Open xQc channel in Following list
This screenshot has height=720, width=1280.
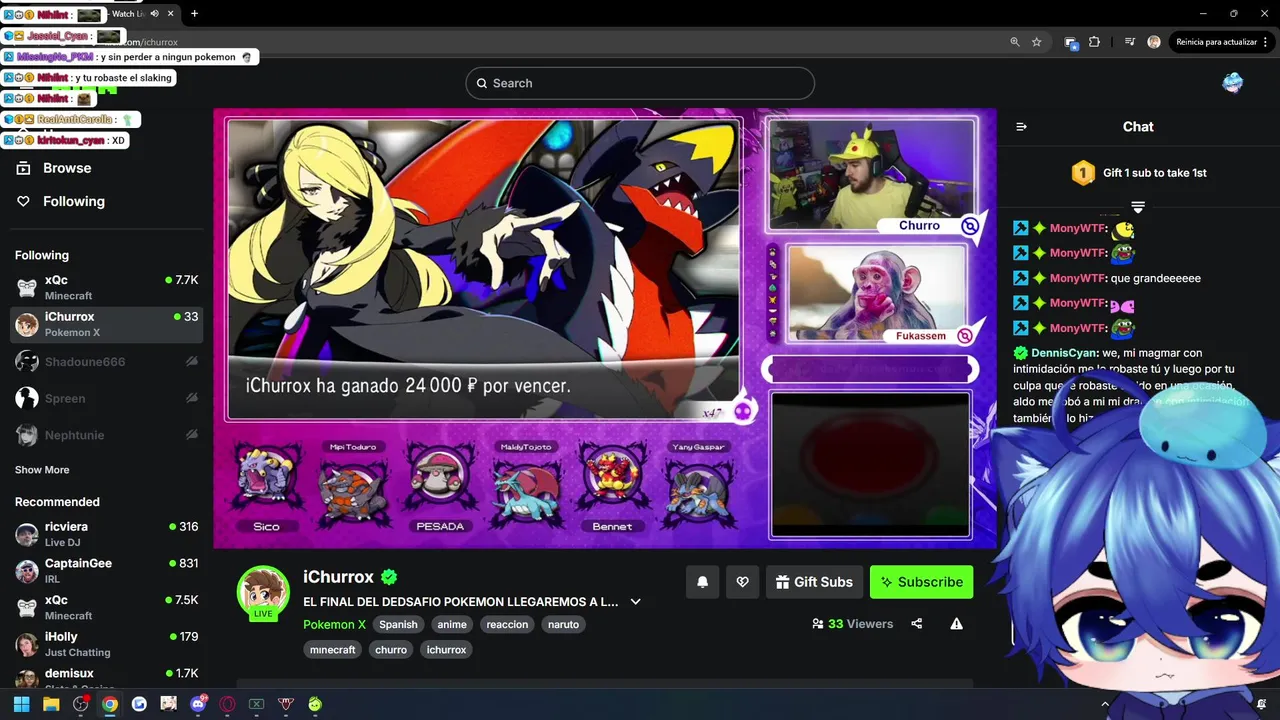[x=106, y=288]
